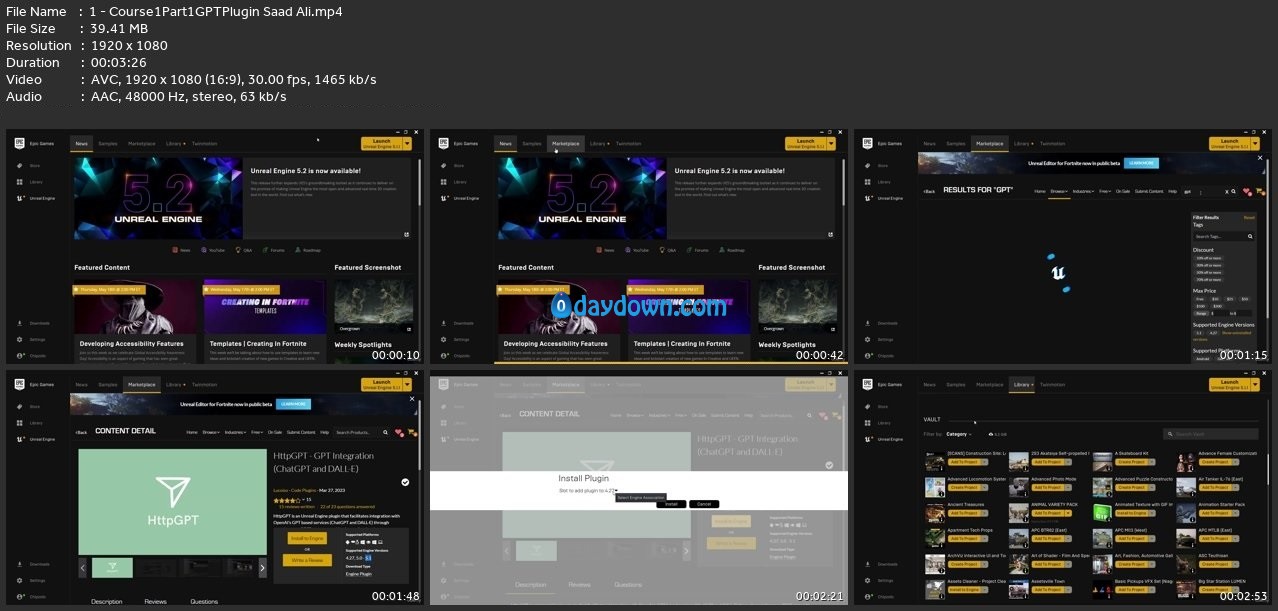Viewport: 1278px width, 611px height.
Task: Click Create Project under A Skateboard Kit
Action: 1132,462
